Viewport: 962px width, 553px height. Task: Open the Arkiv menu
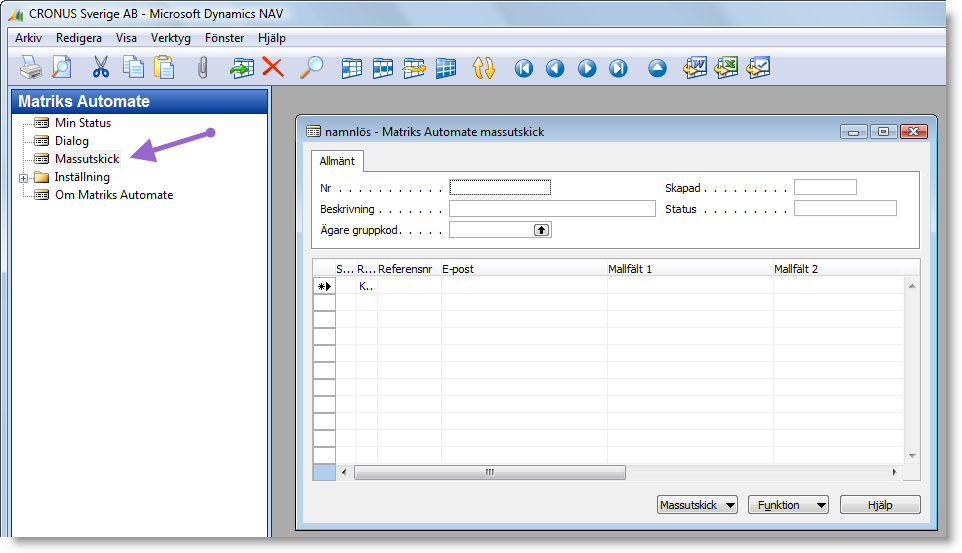(x=28, y=38)
